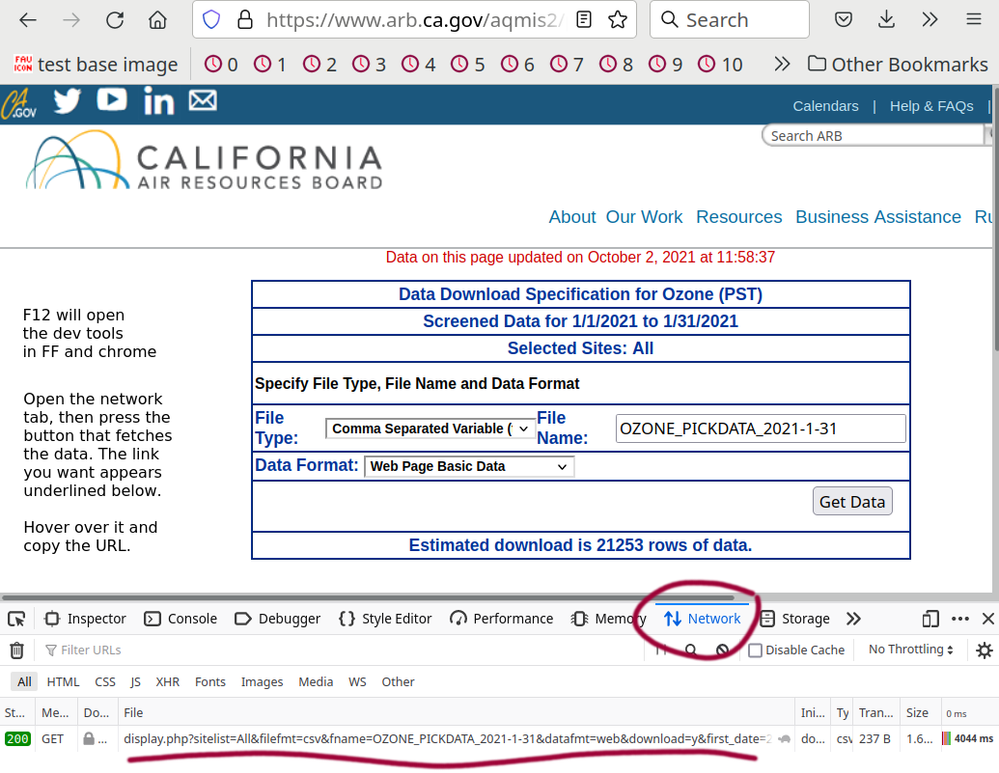Open the Our Work navigation link
This screenshot has width=999, height=773.
643,217
